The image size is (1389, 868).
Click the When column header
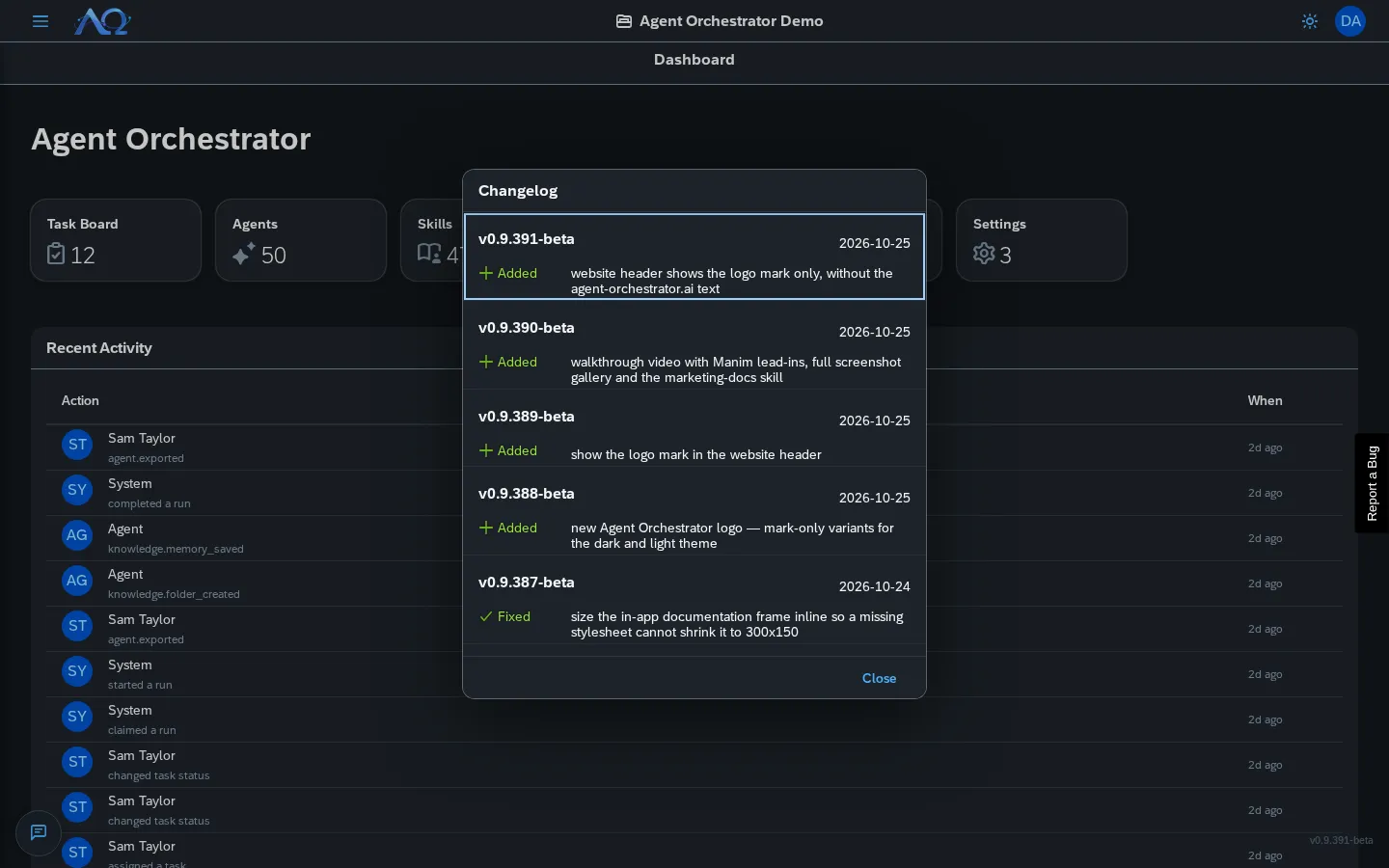pos(1265,400)
